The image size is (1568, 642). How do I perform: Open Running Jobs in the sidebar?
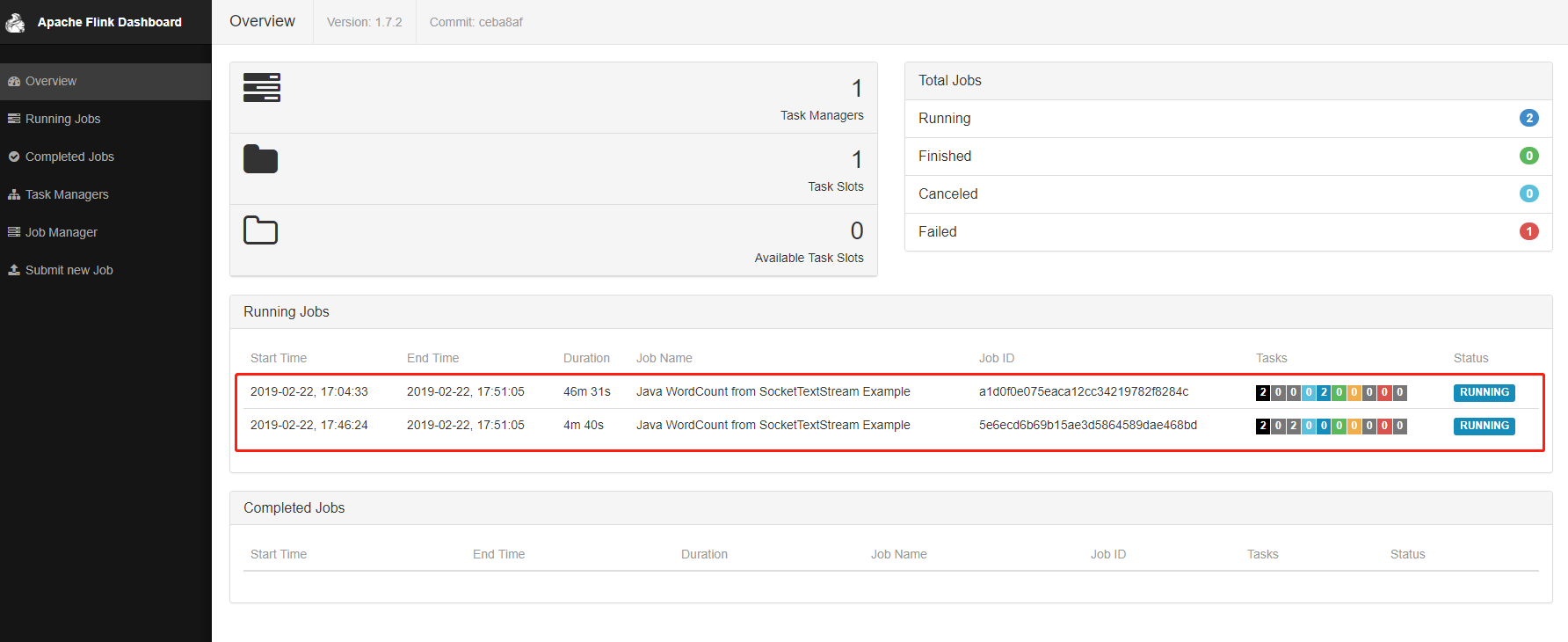[105, 119]
